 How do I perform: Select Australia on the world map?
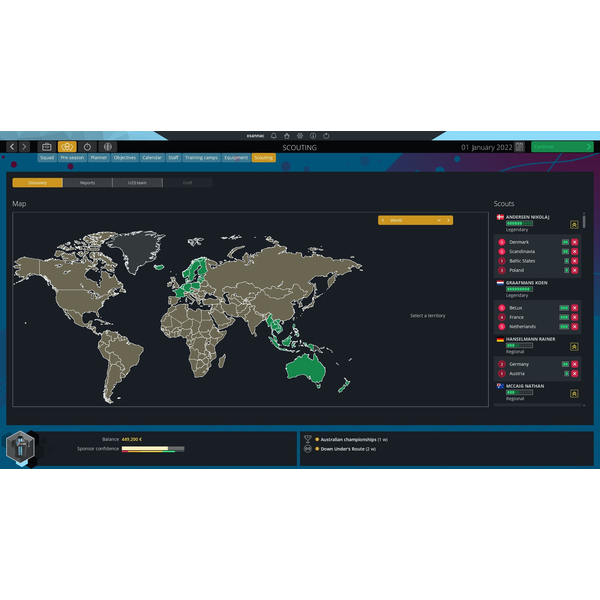coord(308,370)
